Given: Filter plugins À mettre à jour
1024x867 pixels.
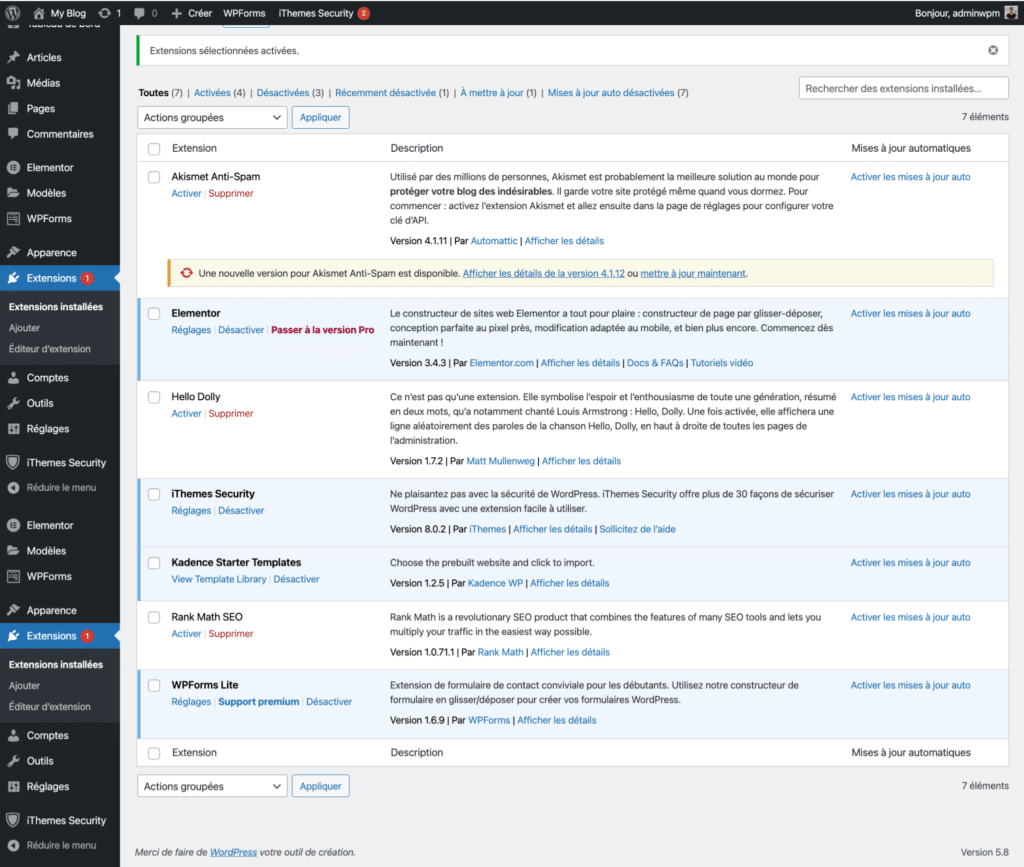Looking at the screenshot, I should point(492,93).
